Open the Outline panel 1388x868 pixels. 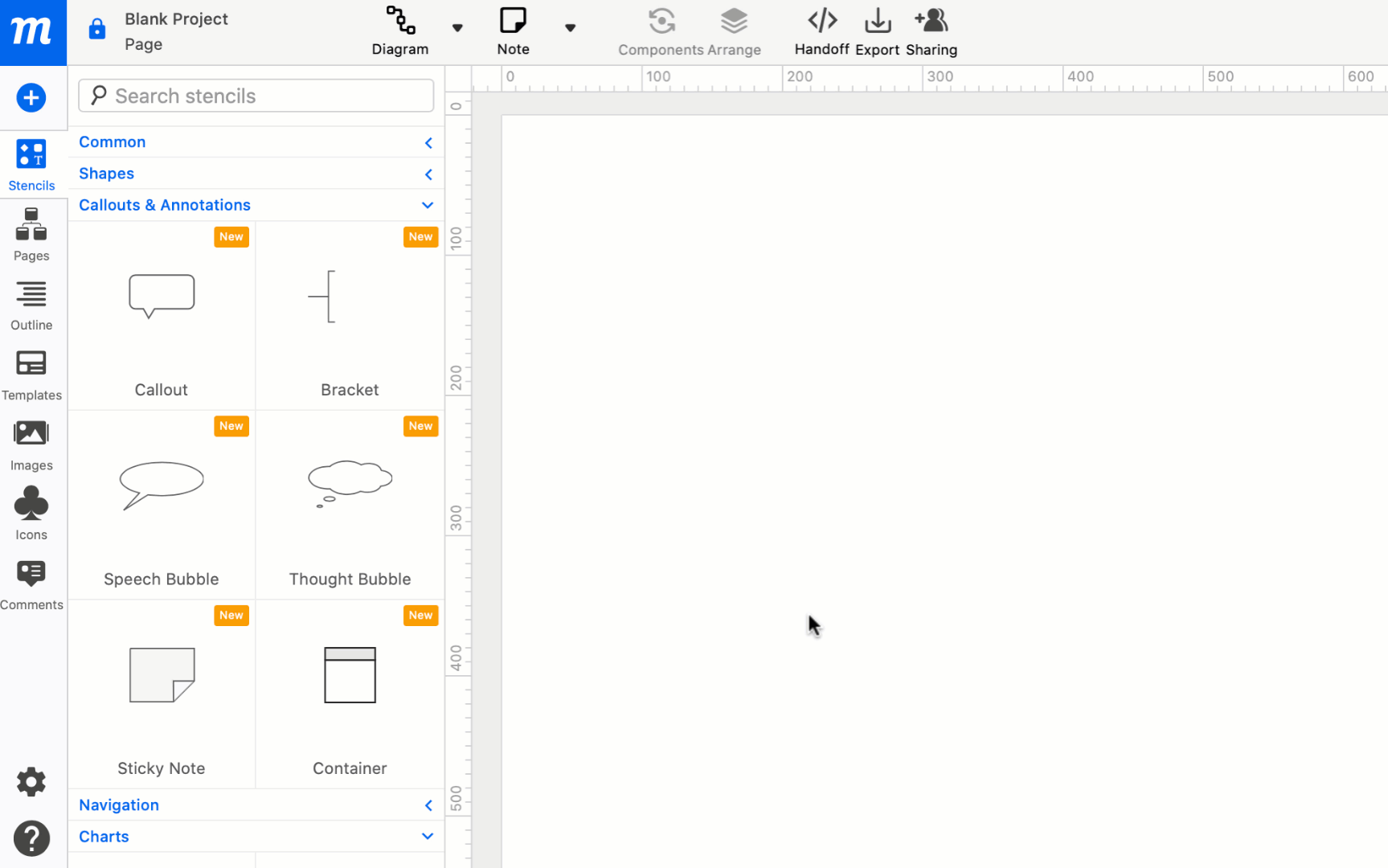click(x=31, y=304)
